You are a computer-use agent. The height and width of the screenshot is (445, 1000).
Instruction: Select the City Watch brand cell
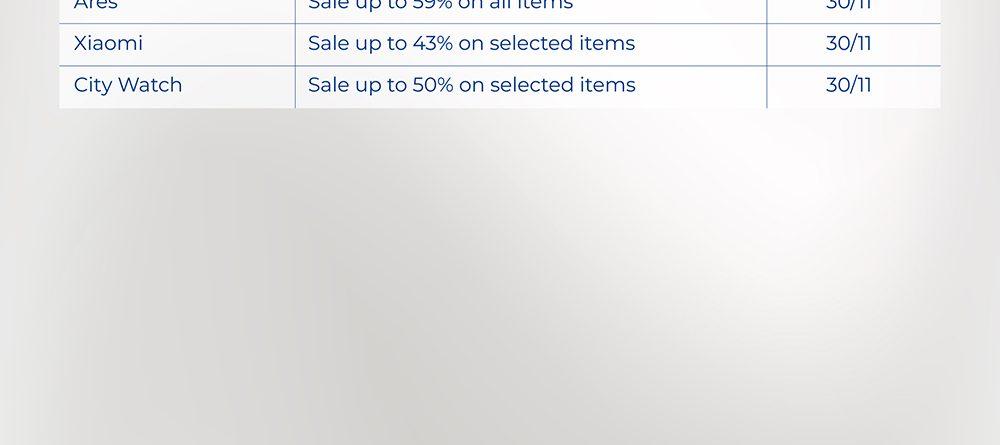point(128,85)
